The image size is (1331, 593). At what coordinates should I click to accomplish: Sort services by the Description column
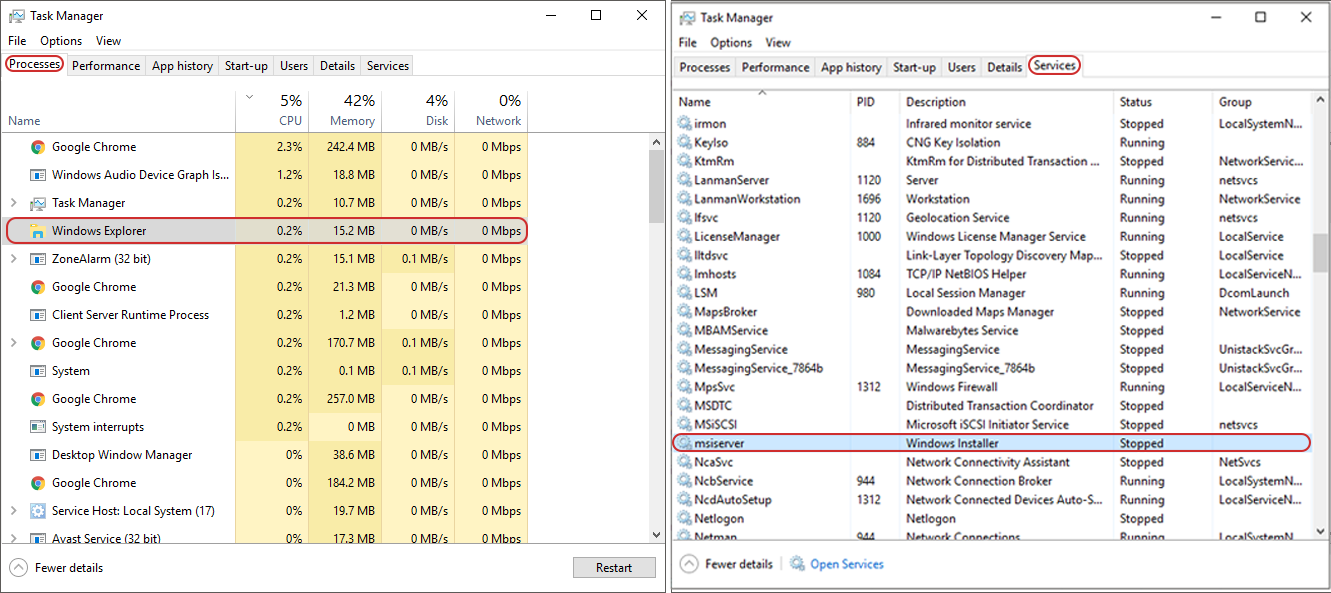pyautogui.click(x=1006, y=102)
